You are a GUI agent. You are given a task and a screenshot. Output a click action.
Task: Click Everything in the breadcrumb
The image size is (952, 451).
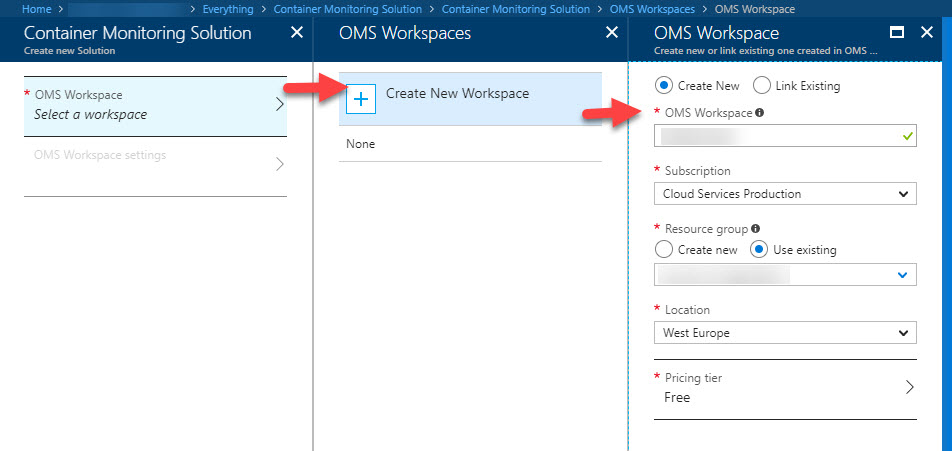228,9
